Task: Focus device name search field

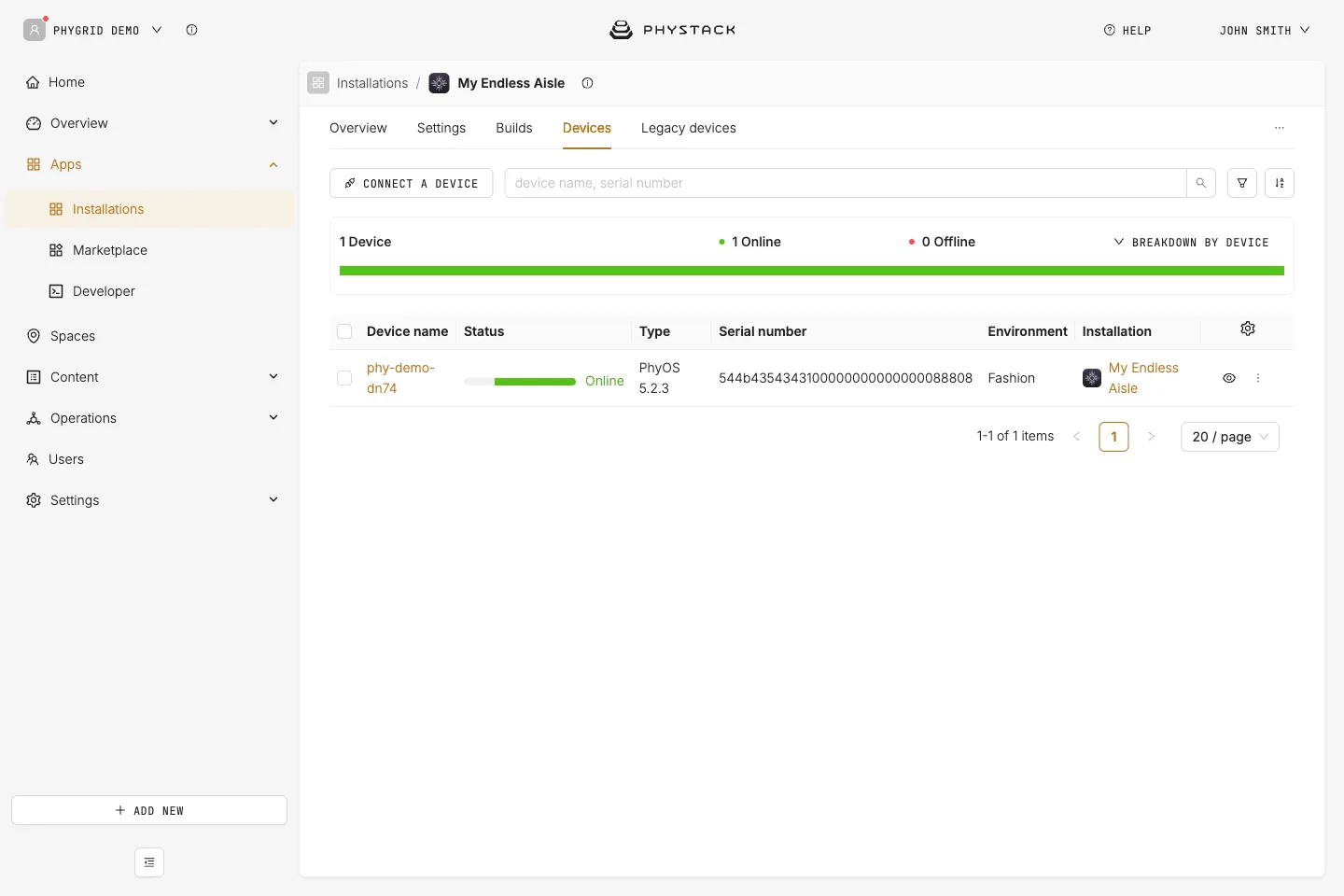Action: 846,183
